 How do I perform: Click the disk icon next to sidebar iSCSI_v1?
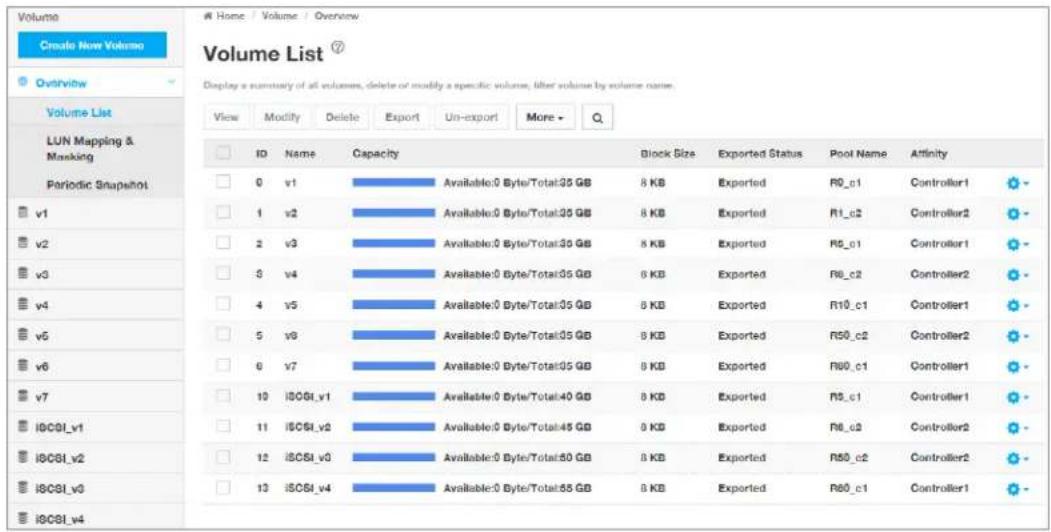point(22,429)
